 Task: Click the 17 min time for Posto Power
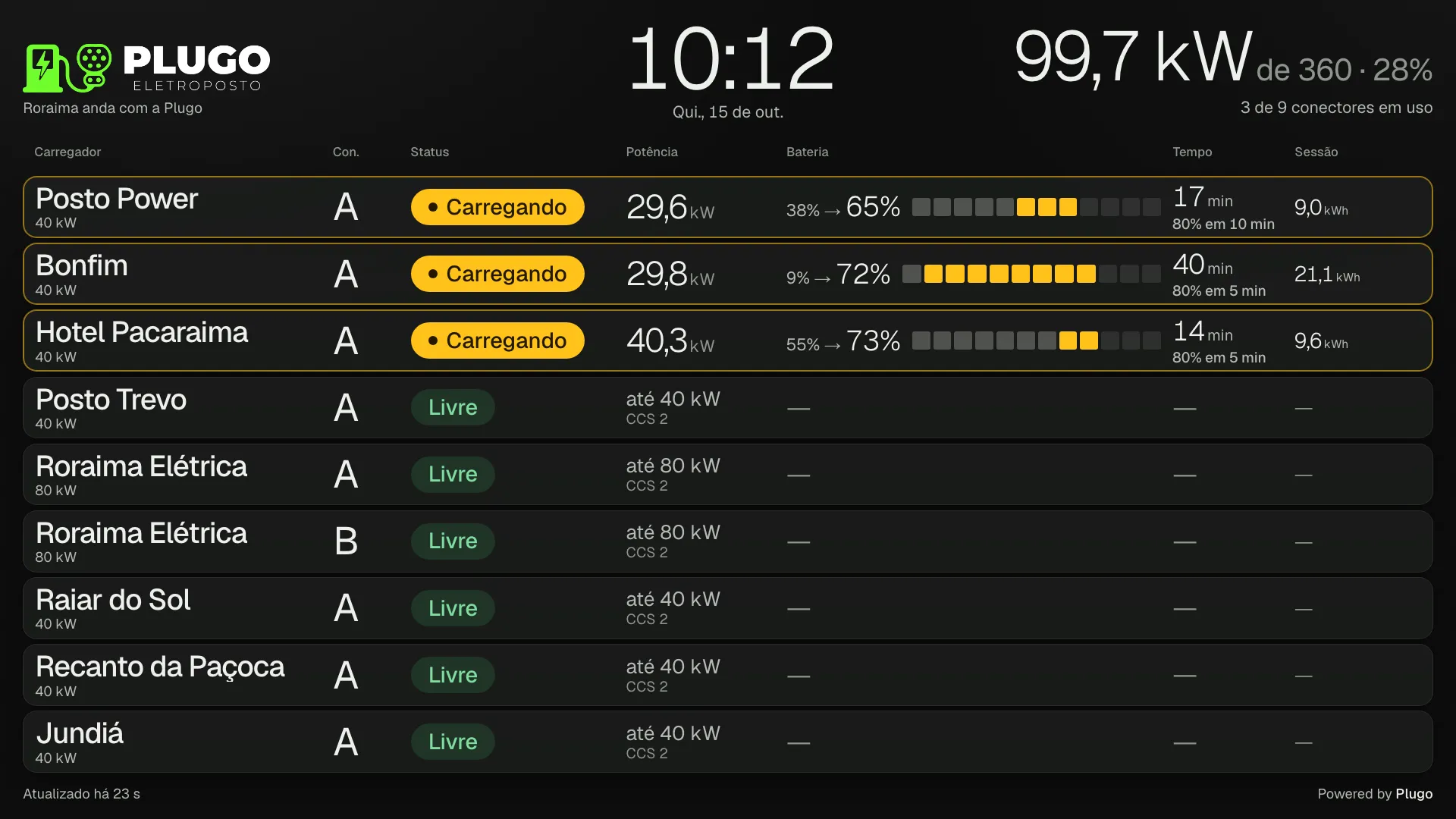[x=1203, y=198]
